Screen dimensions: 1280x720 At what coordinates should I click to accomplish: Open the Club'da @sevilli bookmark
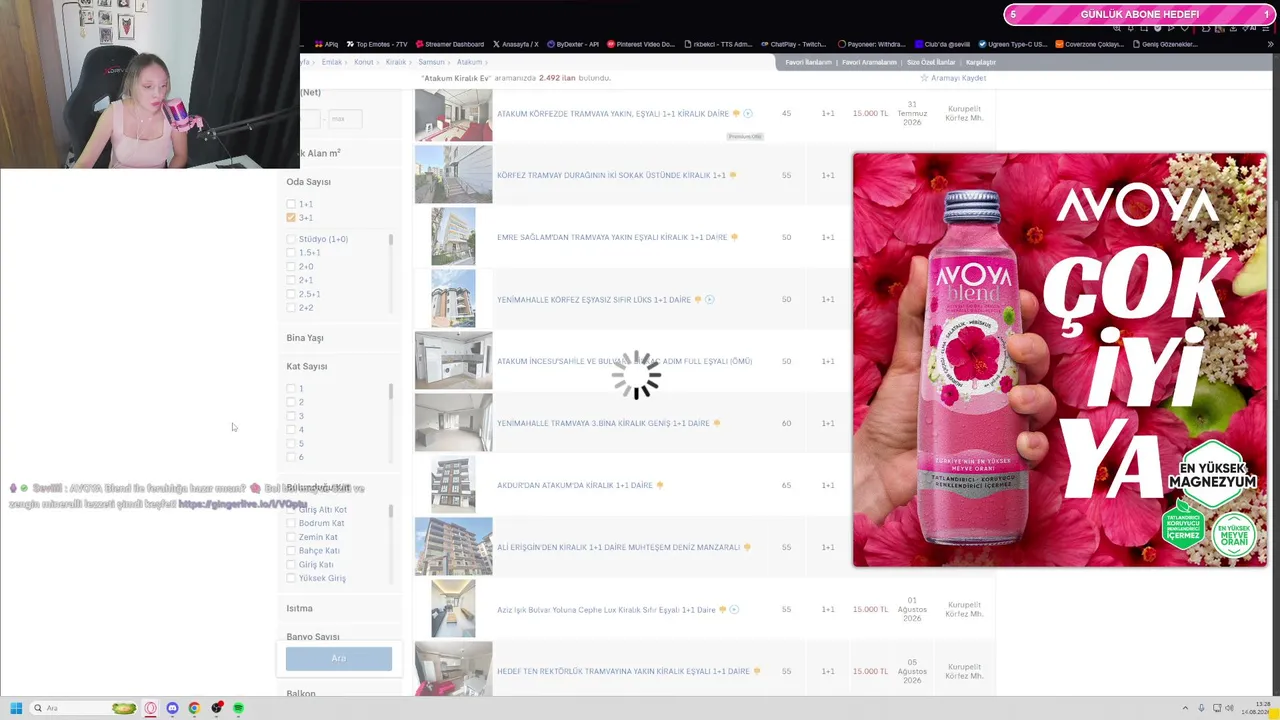(942, 44)
